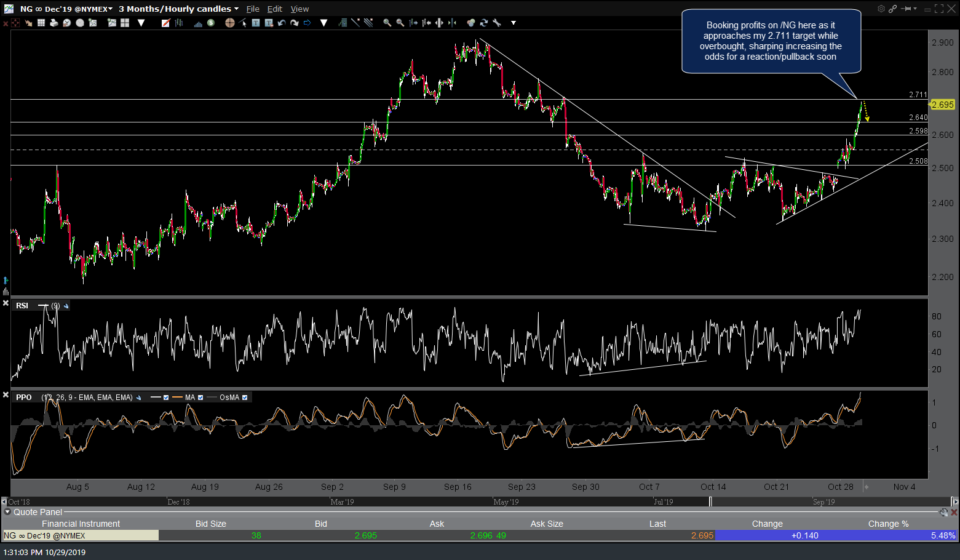
Task: Open the 3 Months/Hourly candles dropdown
Action: 177,8
